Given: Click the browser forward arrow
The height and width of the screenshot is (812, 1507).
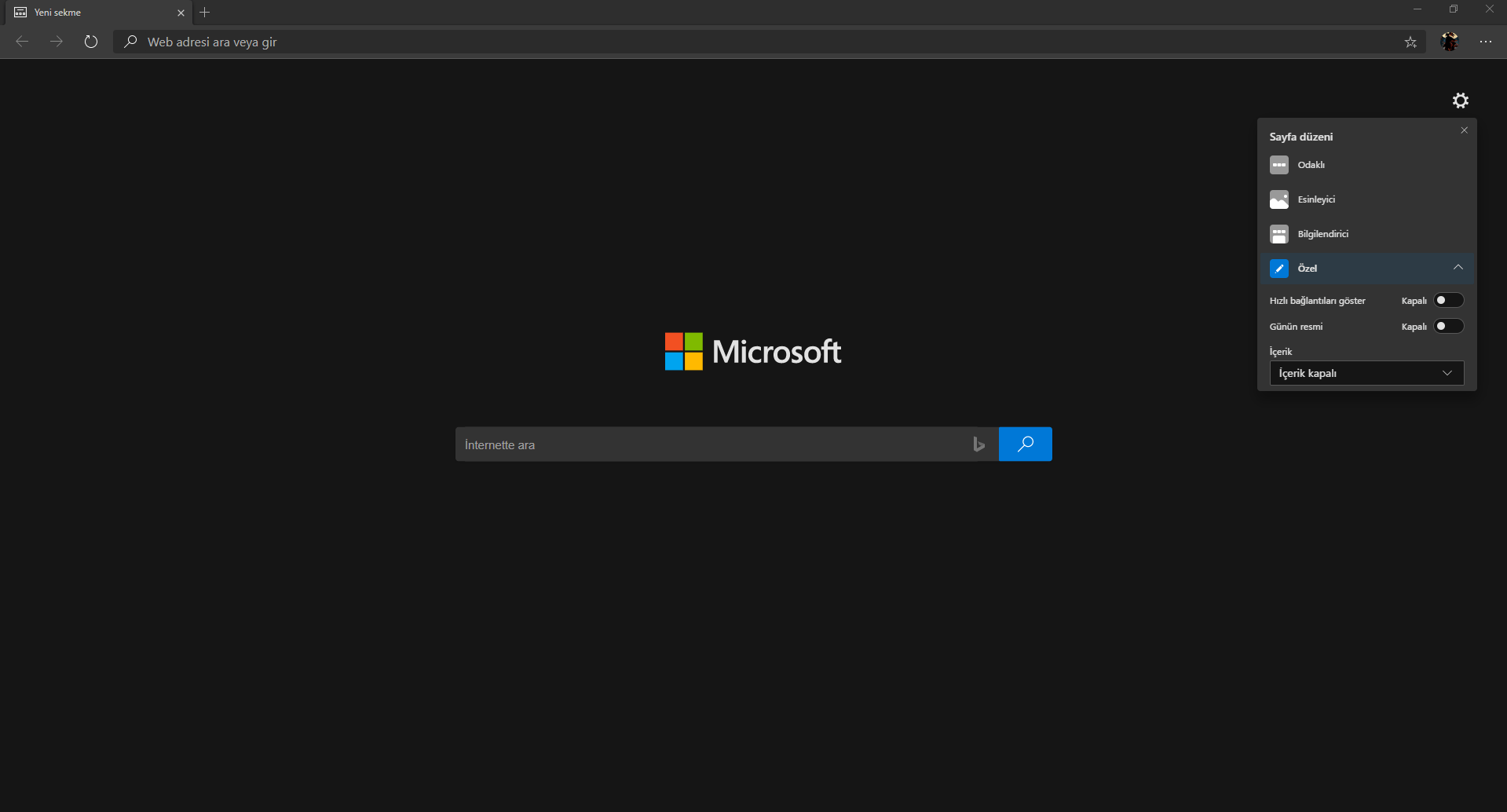Looking at the screenshot, I should tap(57, 42).
